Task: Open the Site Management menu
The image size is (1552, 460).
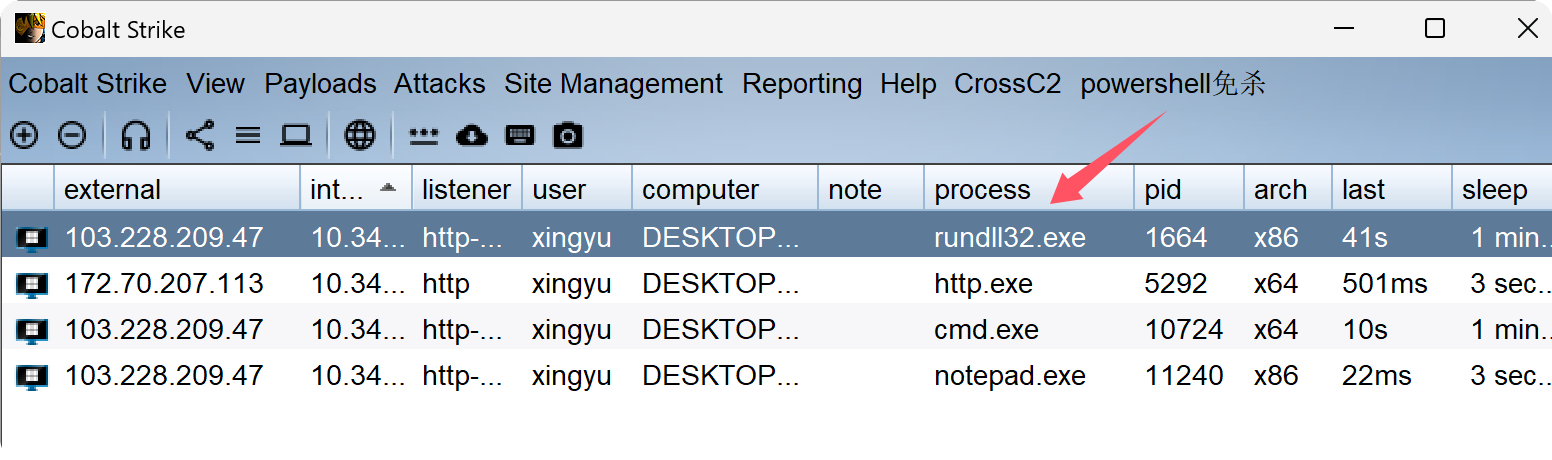Action: pos(613,84)
